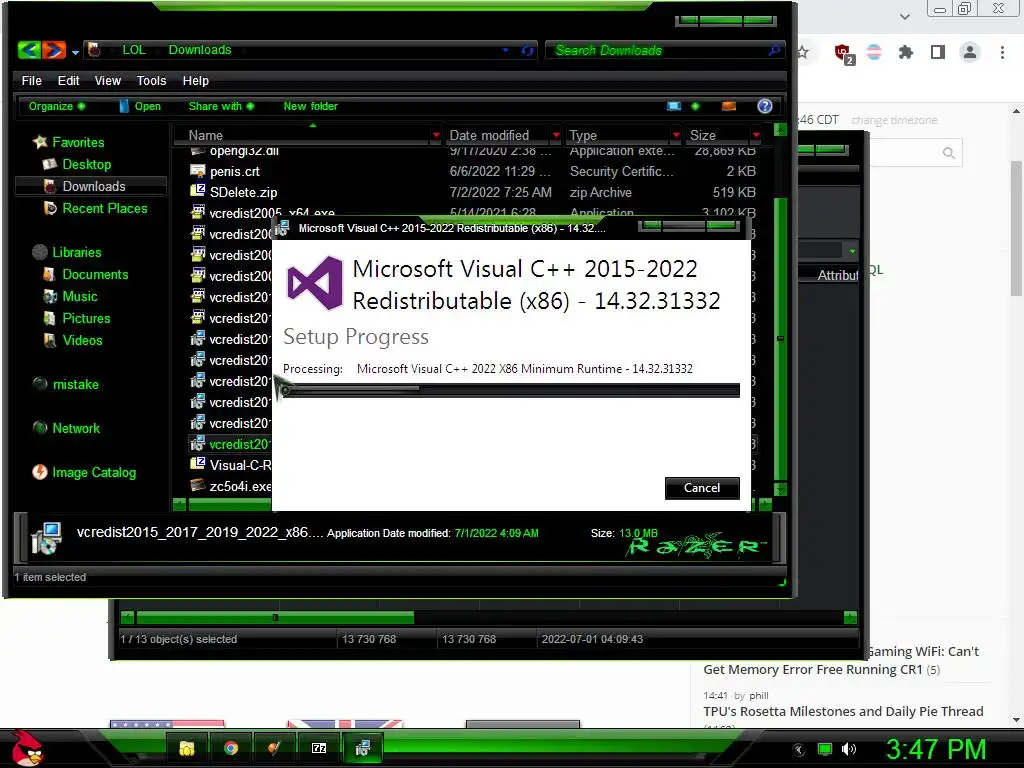This screenshot has height=768, width=1024.
Task: Select the mistake item in sidebar
Action: 66,384
